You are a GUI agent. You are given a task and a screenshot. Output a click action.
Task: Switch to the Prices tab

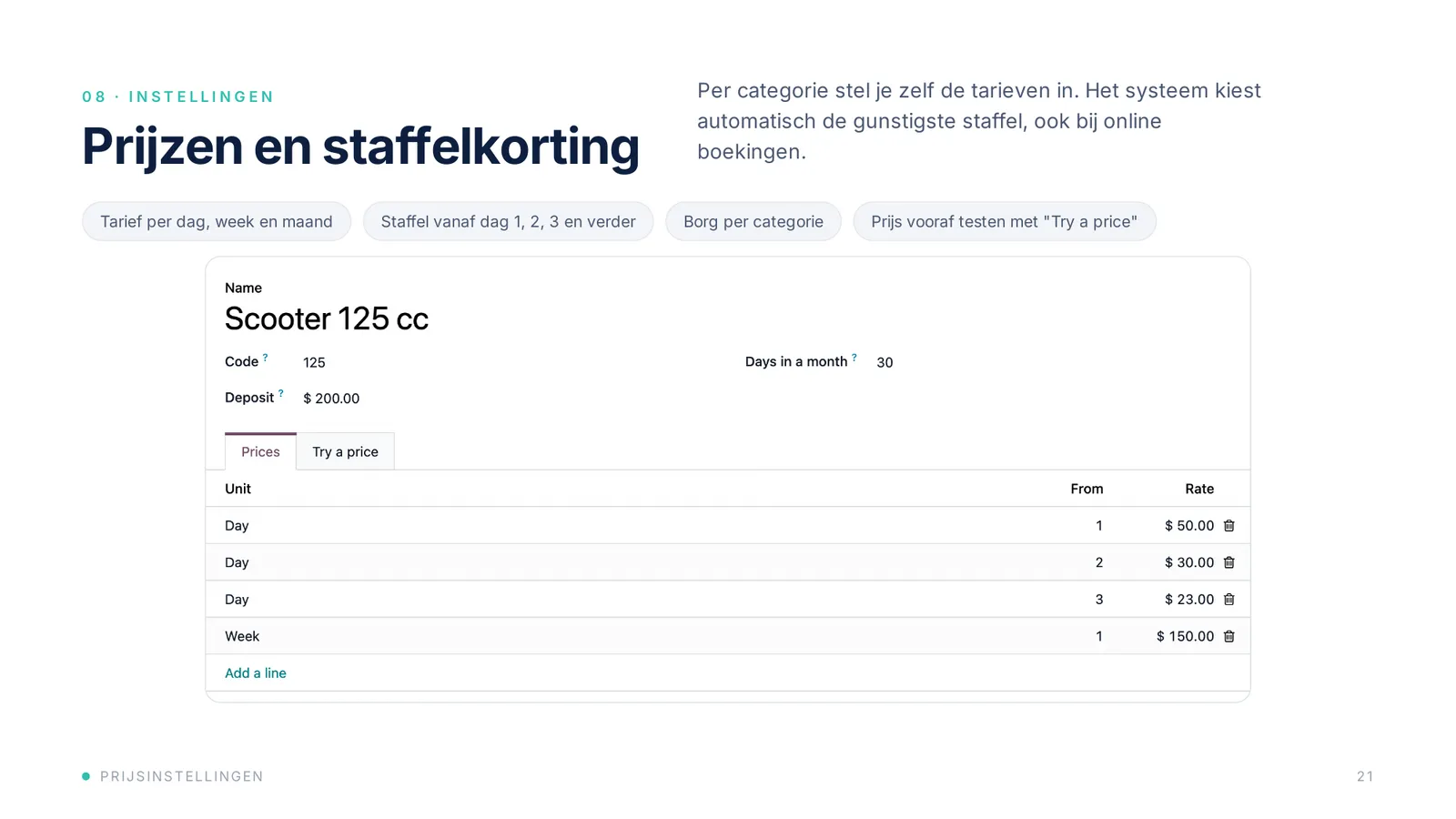[x=260, y=451]
